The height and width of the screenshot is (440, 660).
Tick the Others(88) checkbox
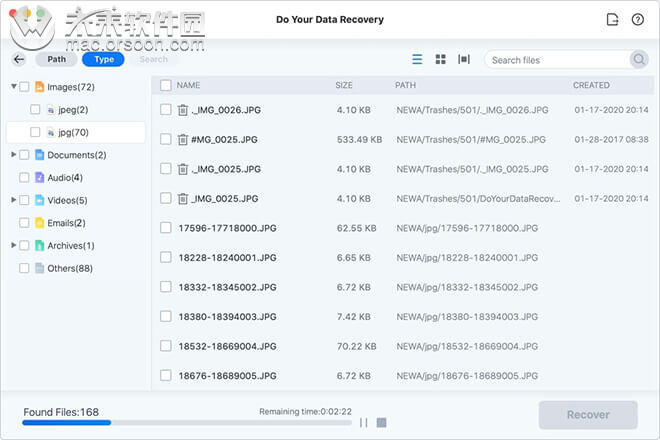click(24, 268)
